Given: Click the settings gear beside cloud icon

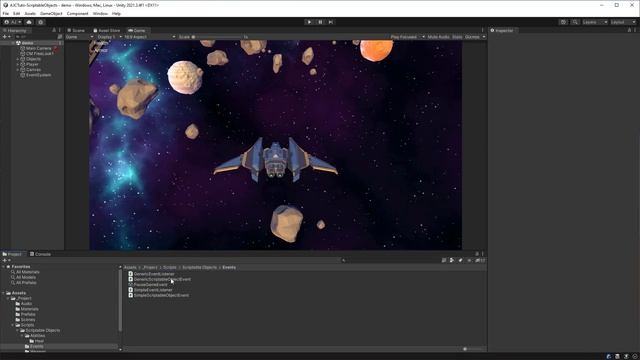Looking at the screenshot, I should tap(40, 22).
